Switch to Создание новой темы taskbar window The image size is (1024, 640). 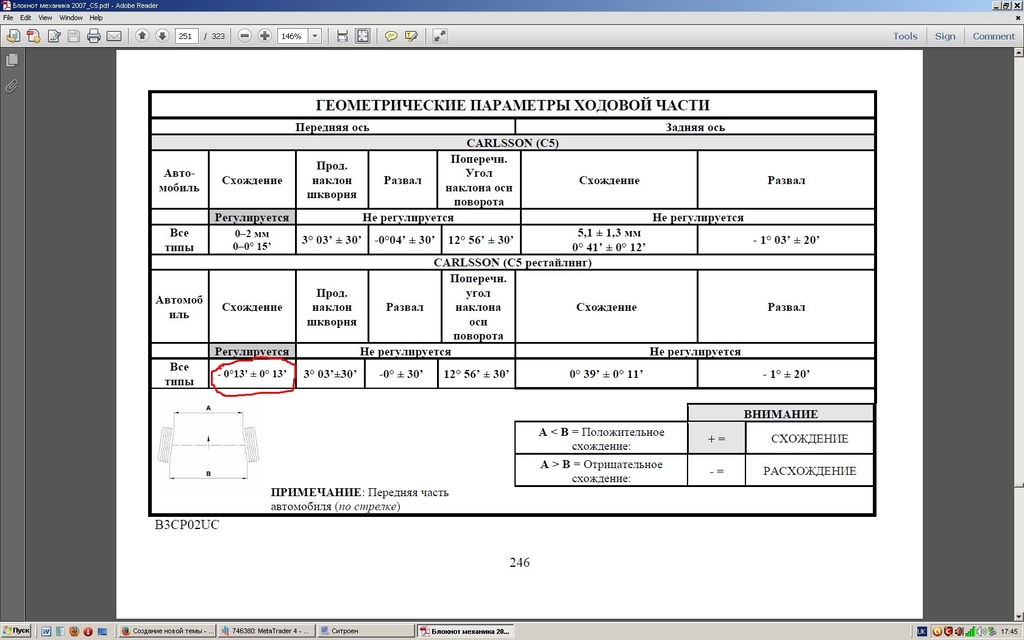point(167,631)
